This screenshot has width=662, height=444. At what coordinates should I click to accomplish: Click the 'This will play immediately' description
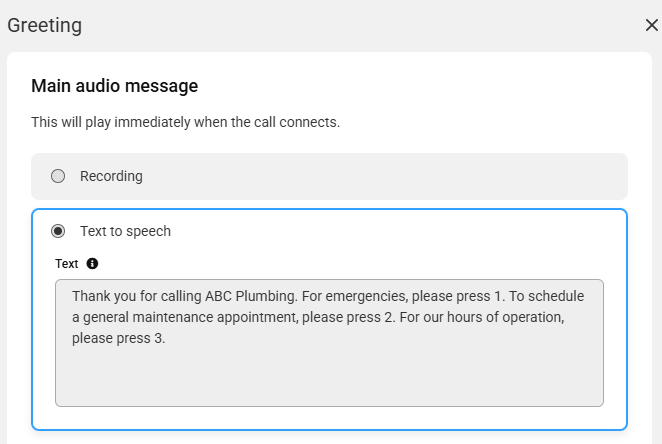tap(185, 122)
